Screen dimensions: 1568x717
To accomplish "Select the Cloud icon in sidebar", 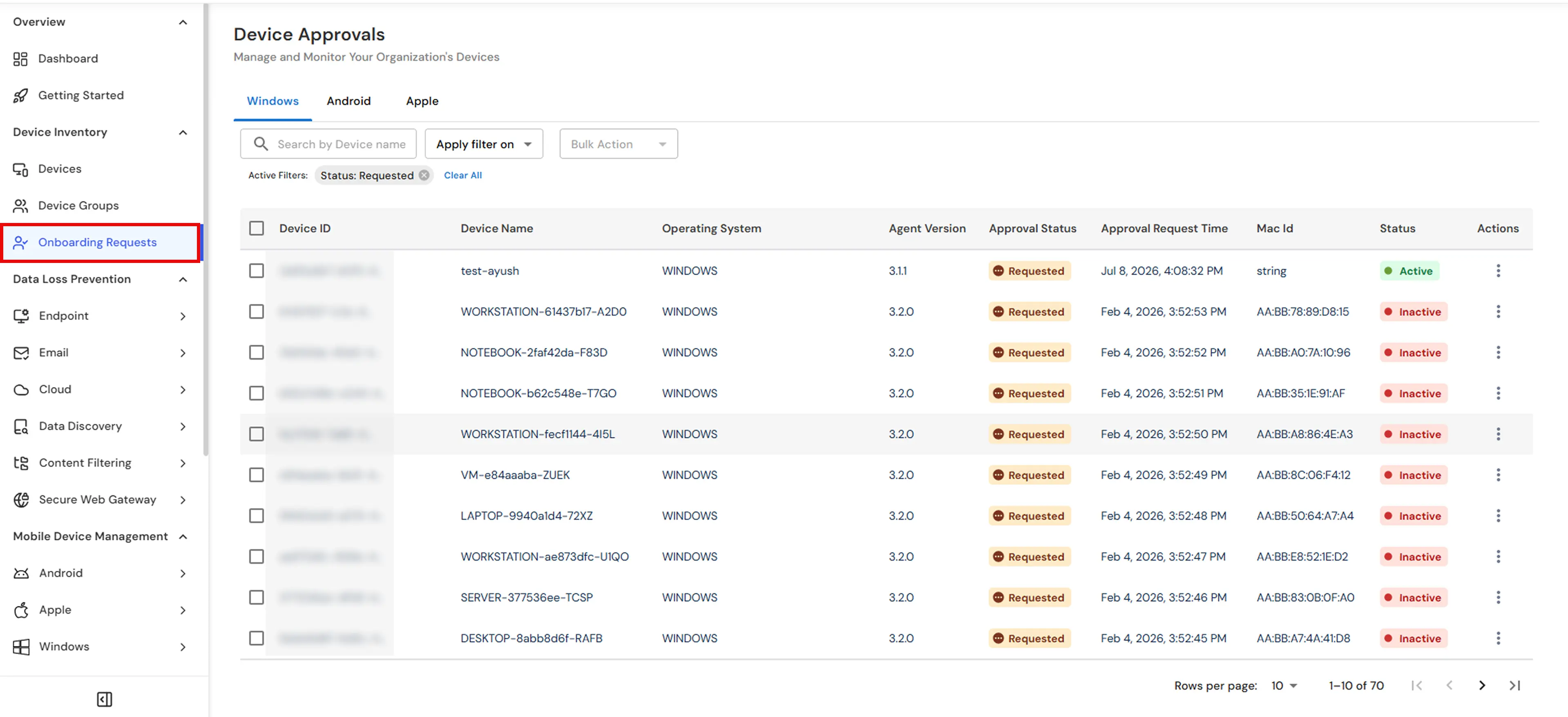I will click(x=21, y=390).
